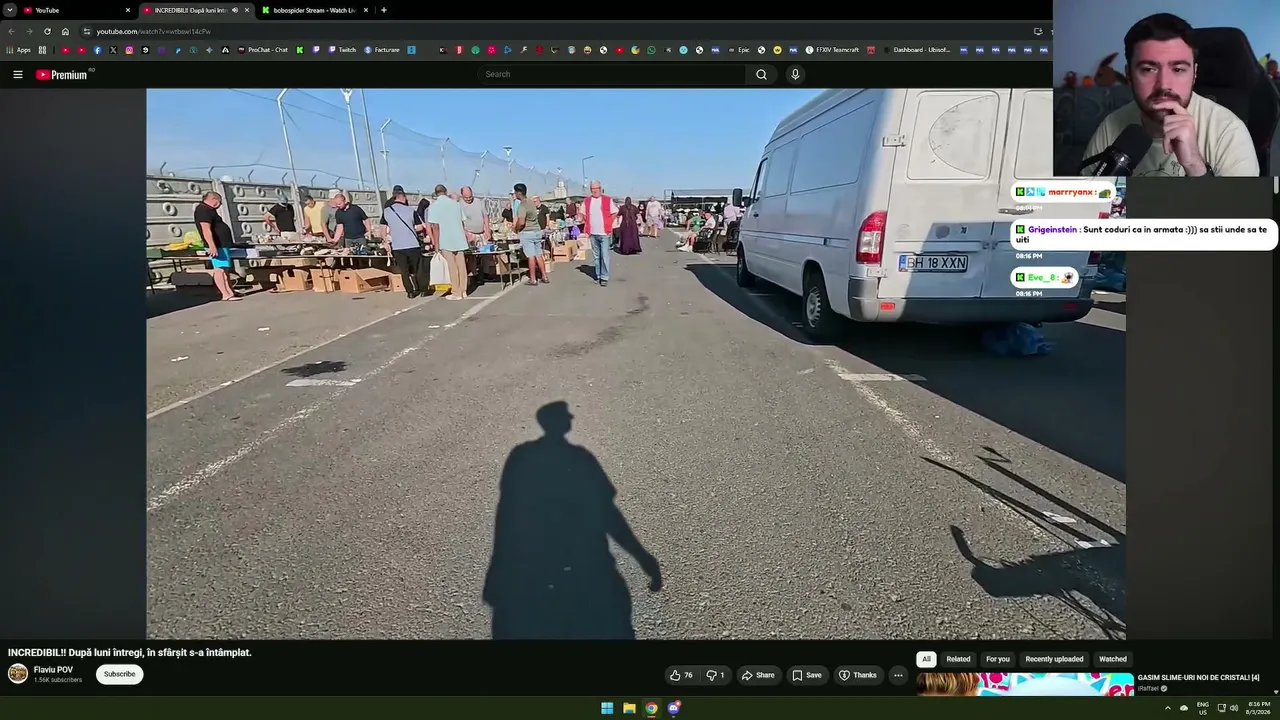Viewport: 1280px width, 720px height.
Task: Open the ENG US language switcher
Action: pyautogui.click(x=1203, y=708)
